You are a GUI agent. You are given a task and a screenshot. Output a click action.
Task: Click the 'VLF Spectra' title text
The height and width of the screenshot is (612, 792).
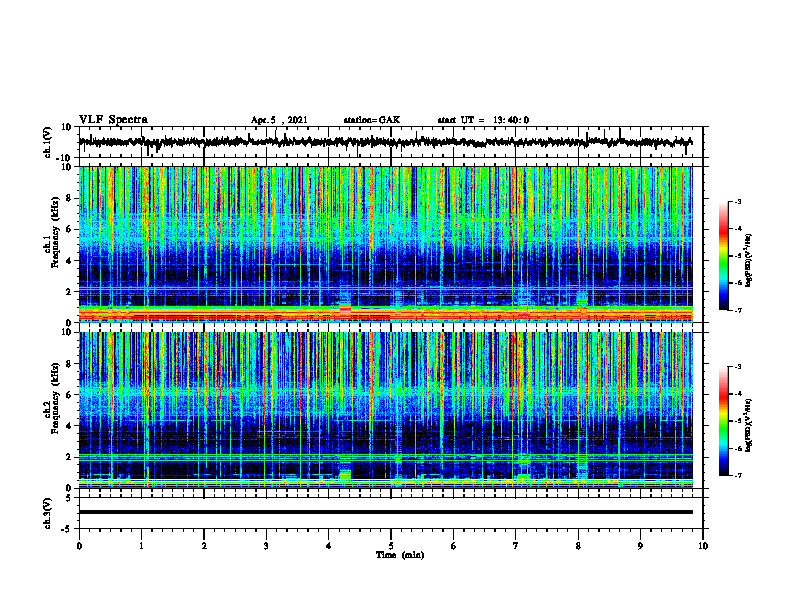coord(113,120)
